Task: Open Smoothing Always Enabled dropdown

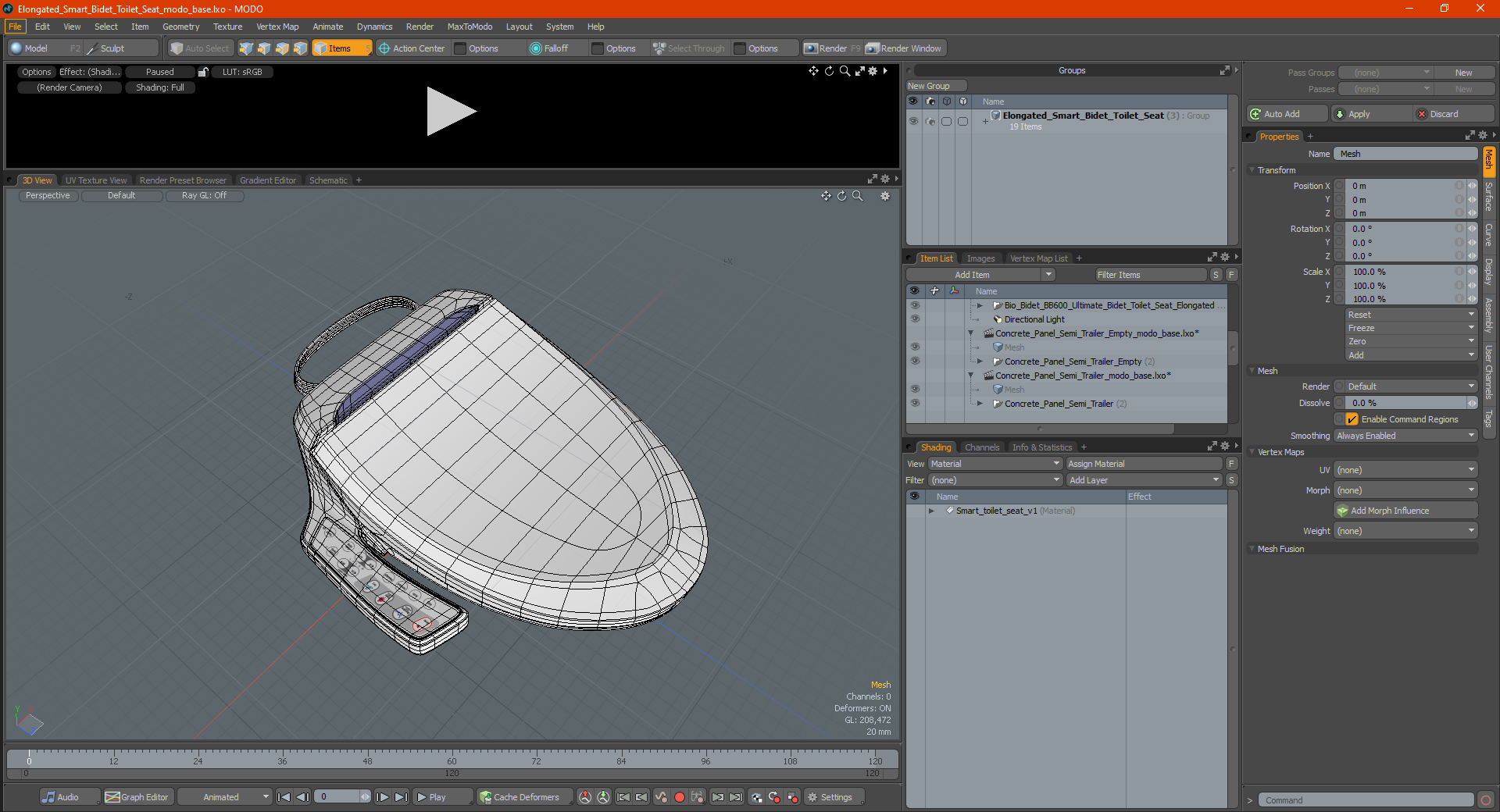Action: tap(1405, 436)
